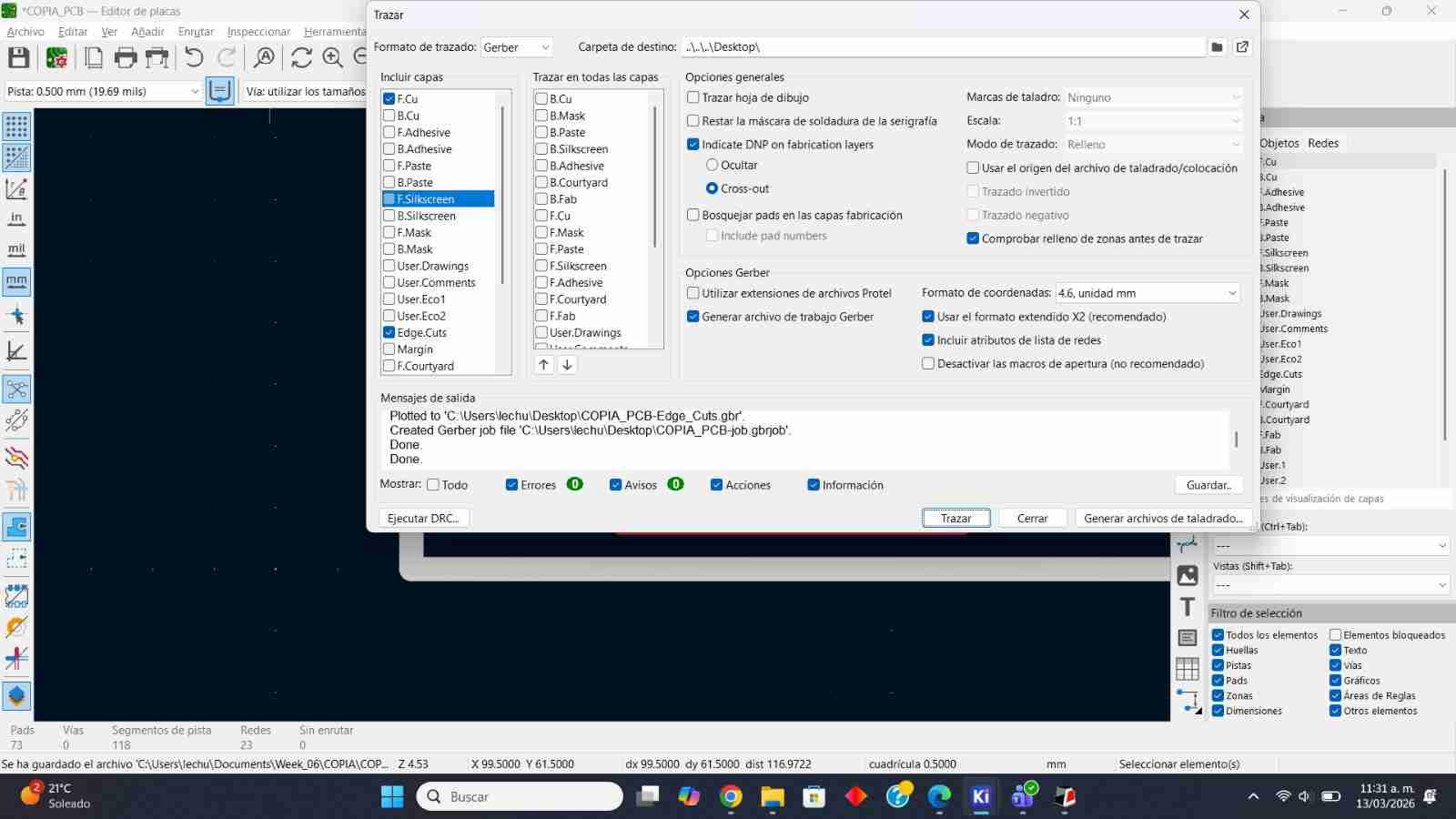Open the Pista width dropdown
The width and height of the screenshot is (1456, 819).
(x=194, y=91)
